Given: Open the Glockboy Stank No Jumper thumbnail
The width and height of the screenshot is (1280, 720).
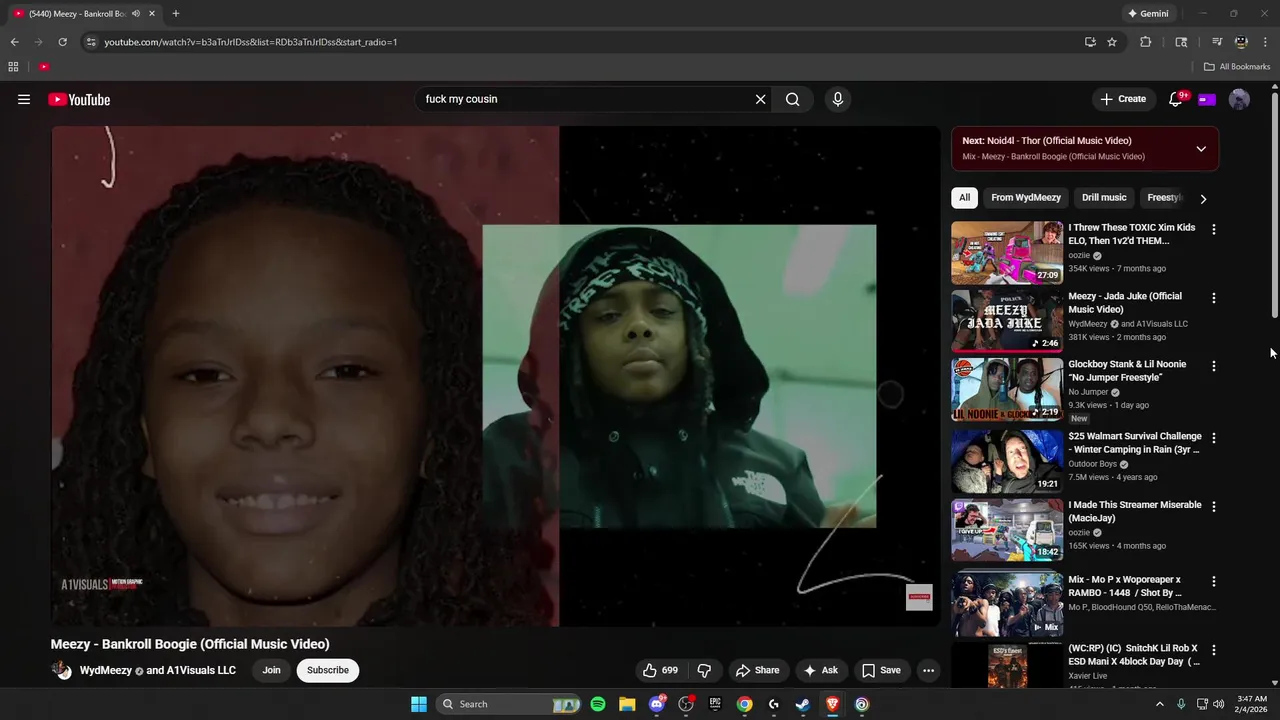Looking at the screenshot, I should click(x=1007, y=389).
